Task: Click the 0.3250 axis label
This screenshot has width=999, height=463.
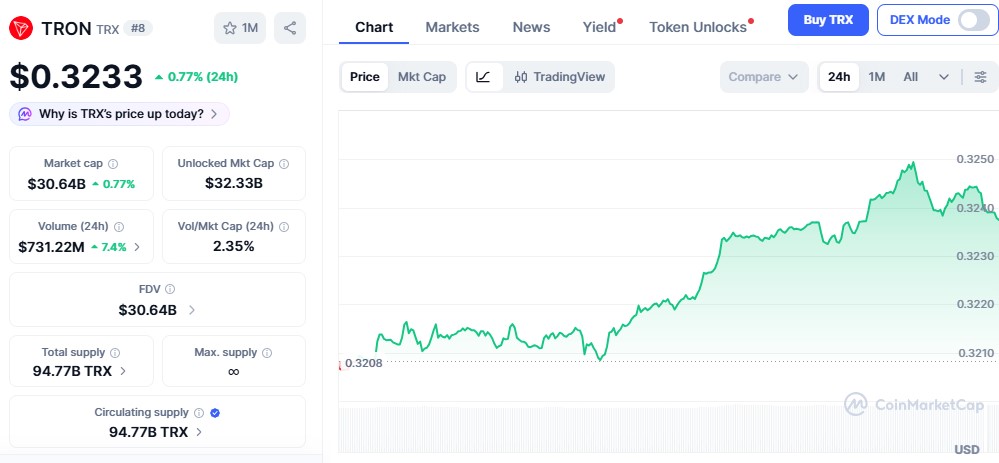Action: point(975,159)
